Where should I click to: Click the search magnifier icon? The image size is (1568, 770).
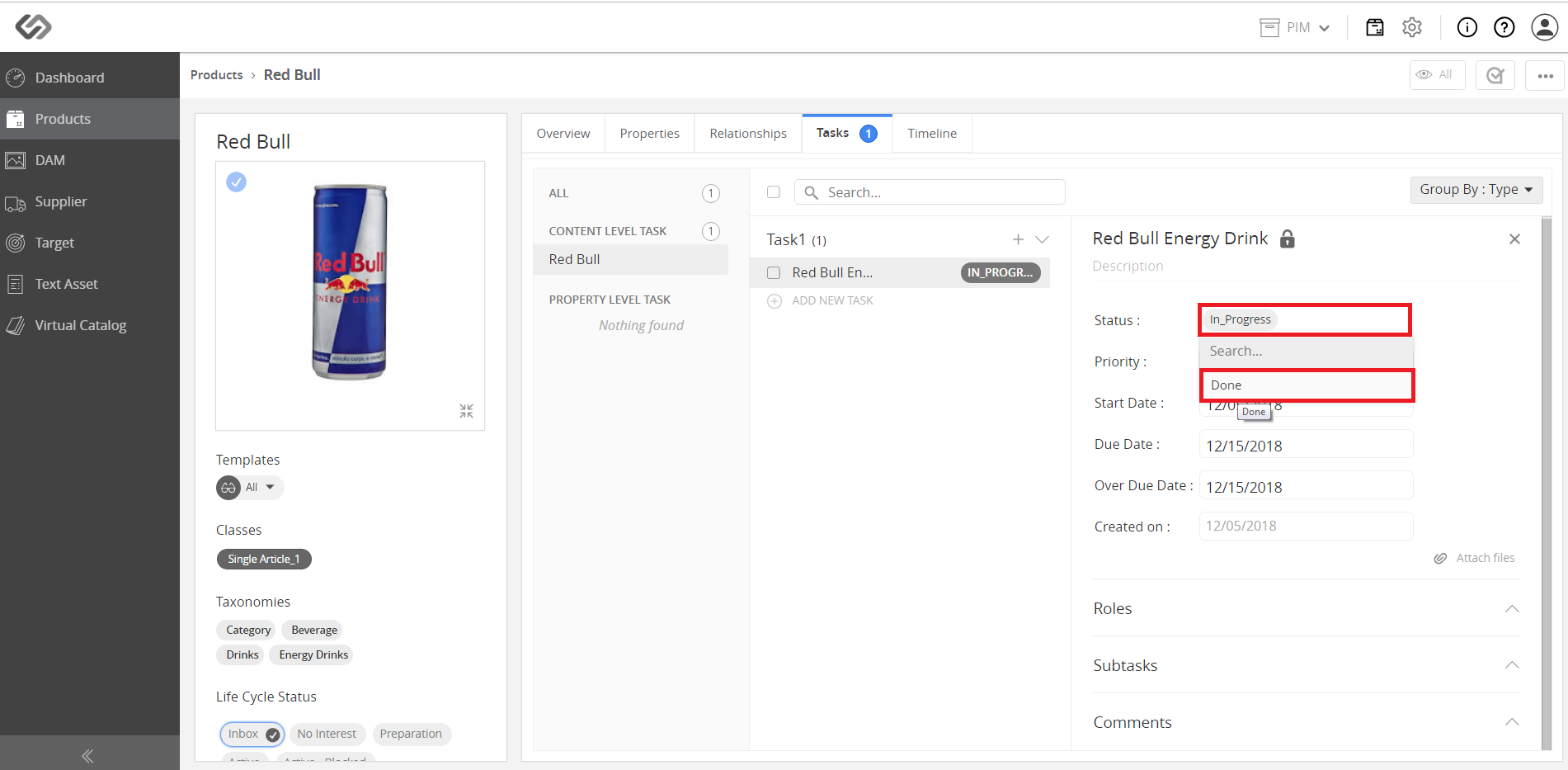(x=812, y=192)
